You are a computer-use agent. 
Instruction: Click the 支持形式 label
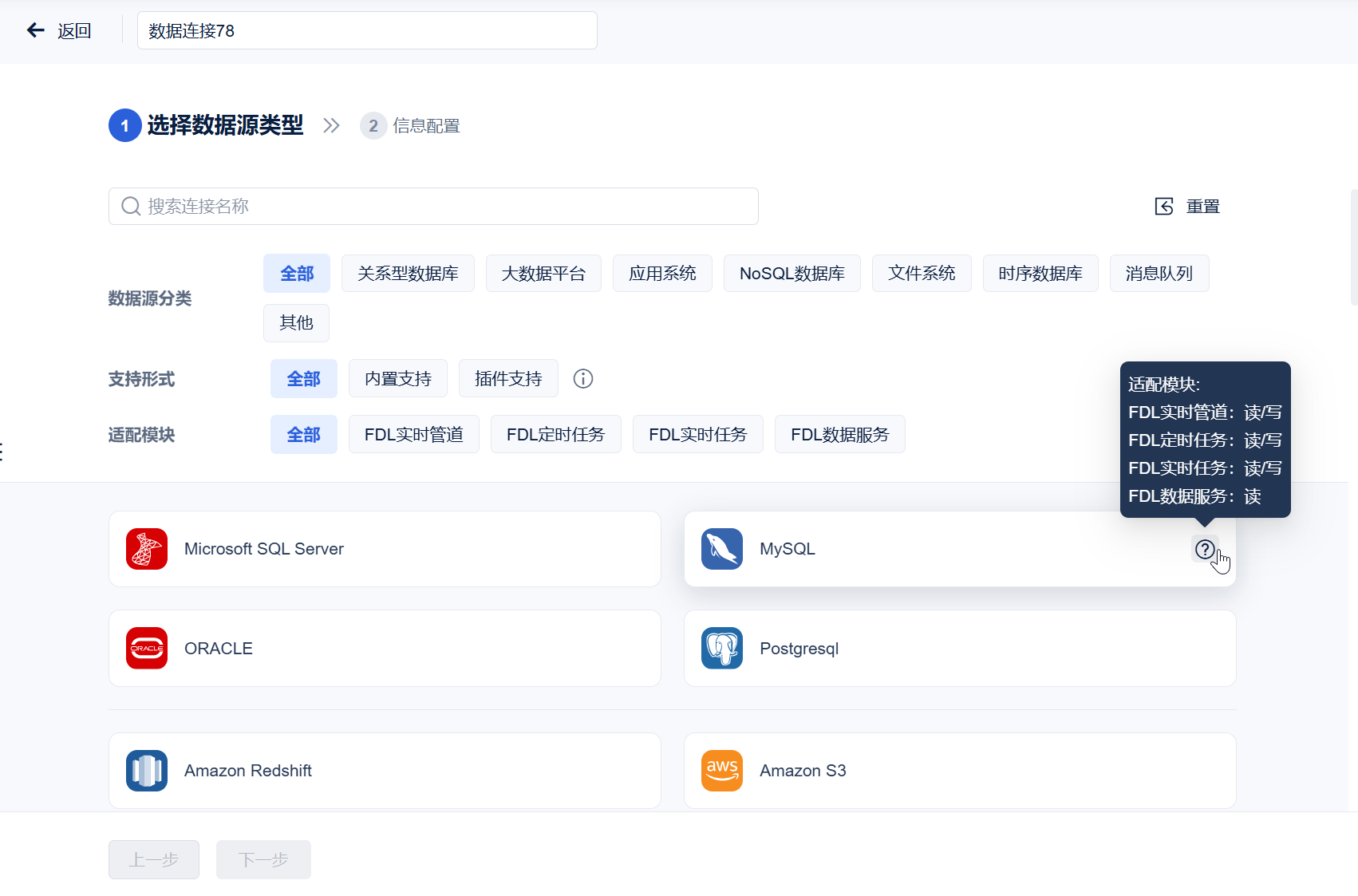pos(141,379)
